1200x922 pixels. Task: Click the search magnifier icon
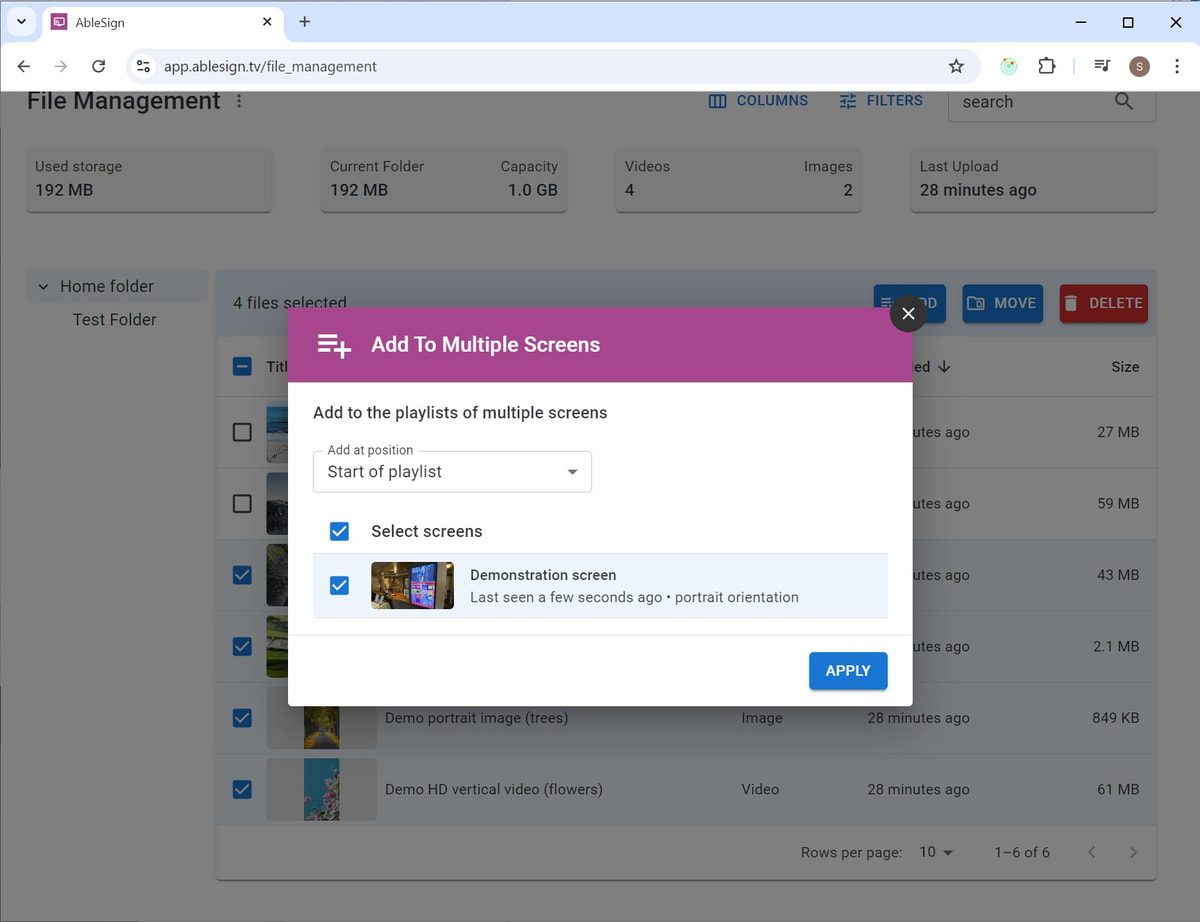point(1123,100)
